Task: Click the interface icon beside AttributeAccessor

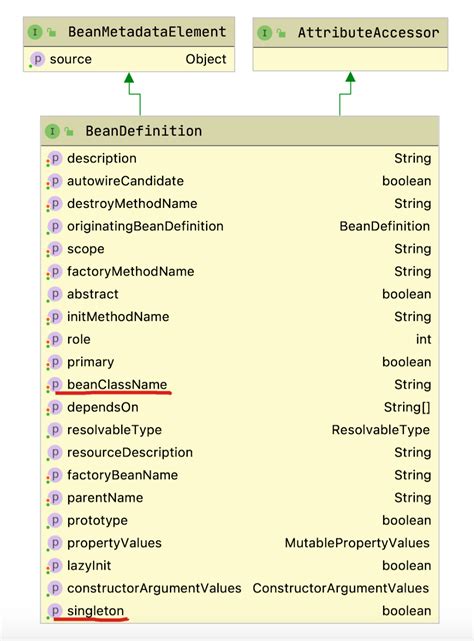Action: click(x=265, y=33)
